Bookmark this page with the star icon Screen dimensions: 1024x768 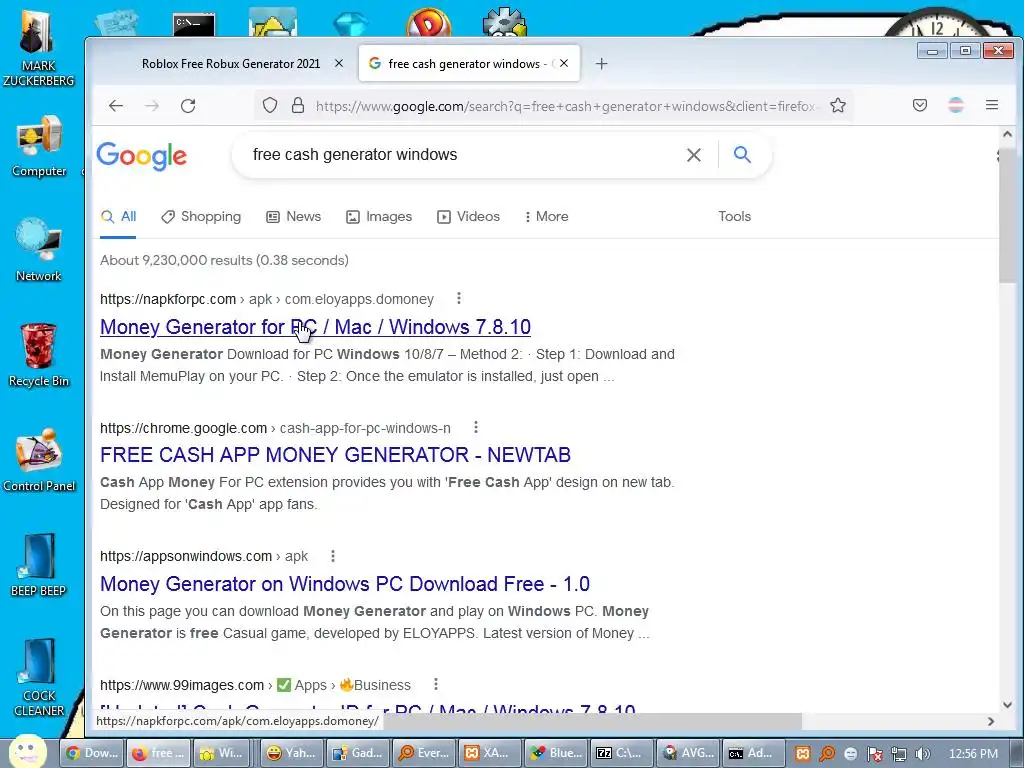tap(838, 105)
